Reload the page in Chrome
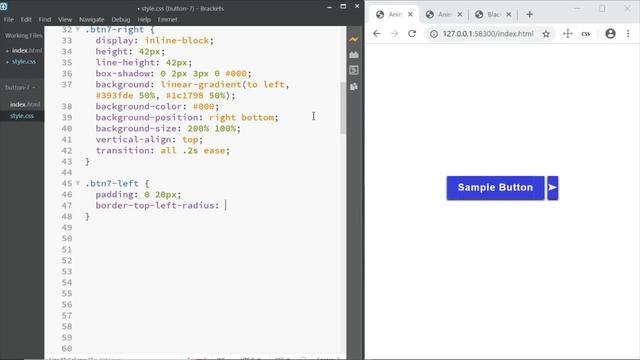 coord(412,34)
